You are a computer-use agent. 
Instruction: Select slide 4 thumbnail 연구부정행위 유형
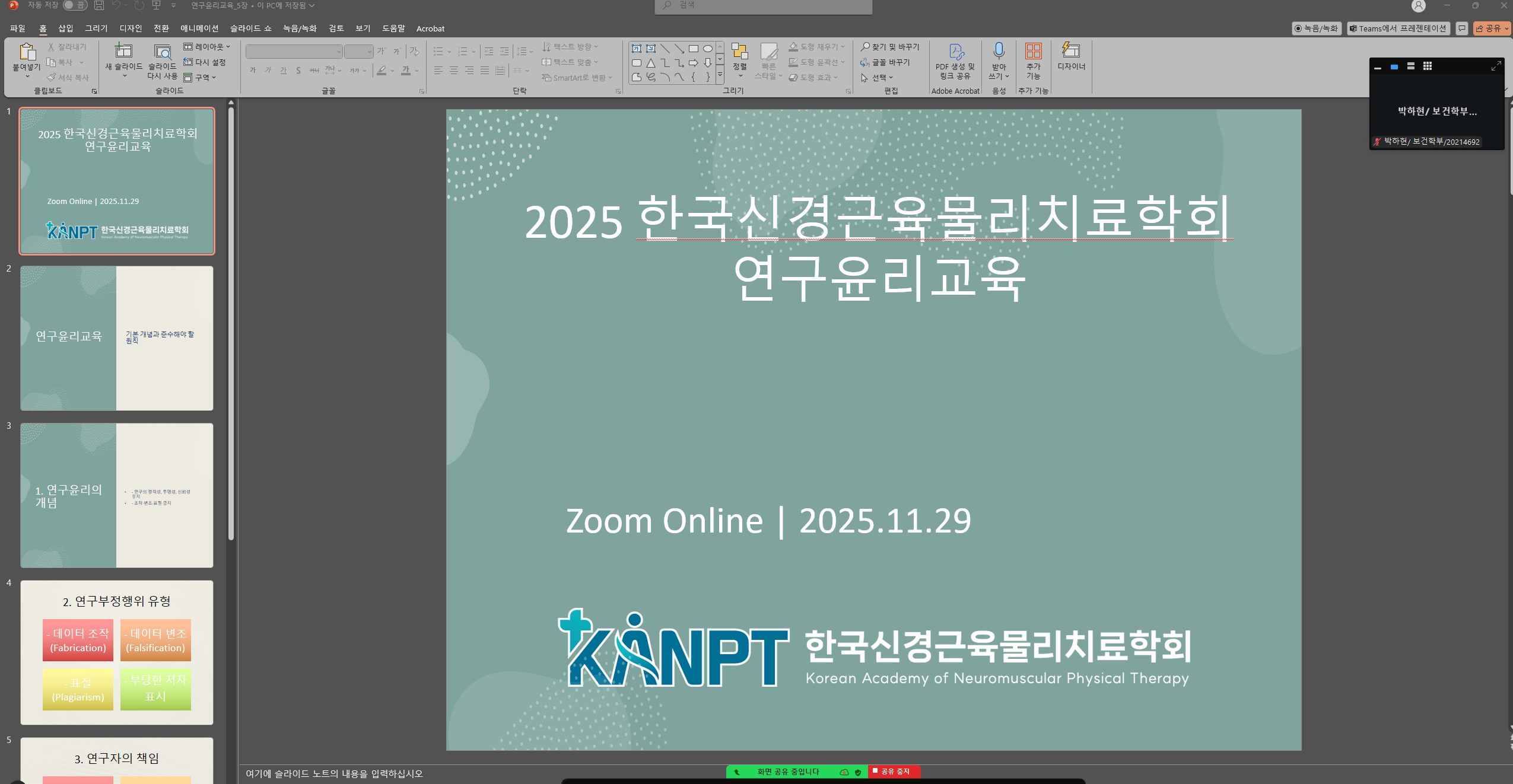pyautogui.click(x=117, y=652)
